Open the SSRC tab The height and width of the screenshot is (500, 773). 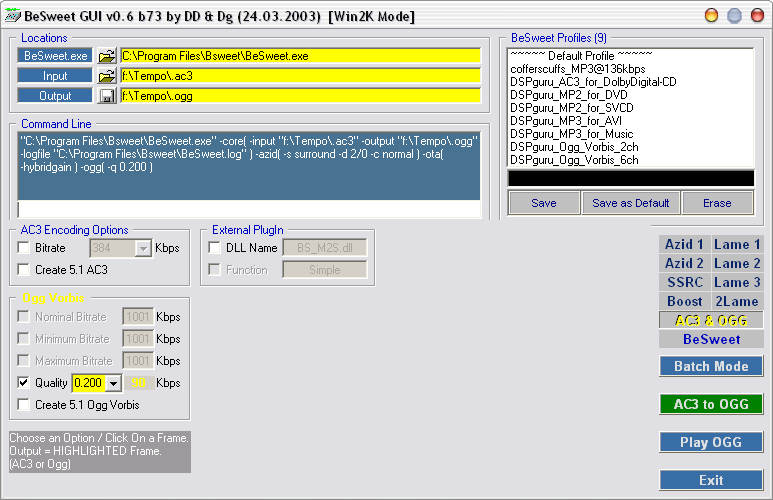[x=684, y=282]
